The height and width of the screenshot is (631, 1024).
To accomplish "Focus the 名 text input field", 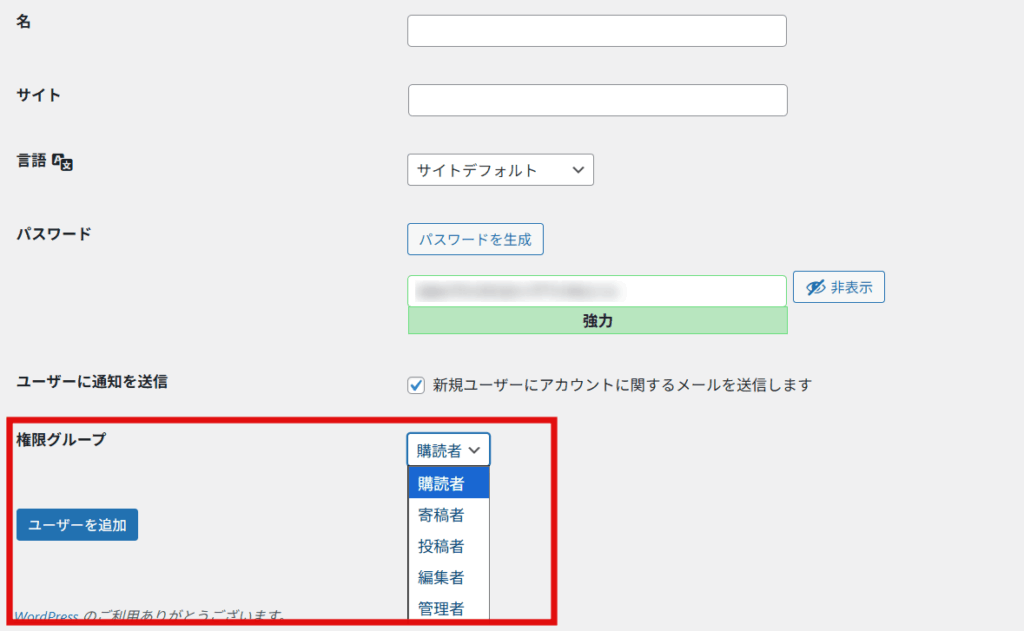I will pos(596,31).
